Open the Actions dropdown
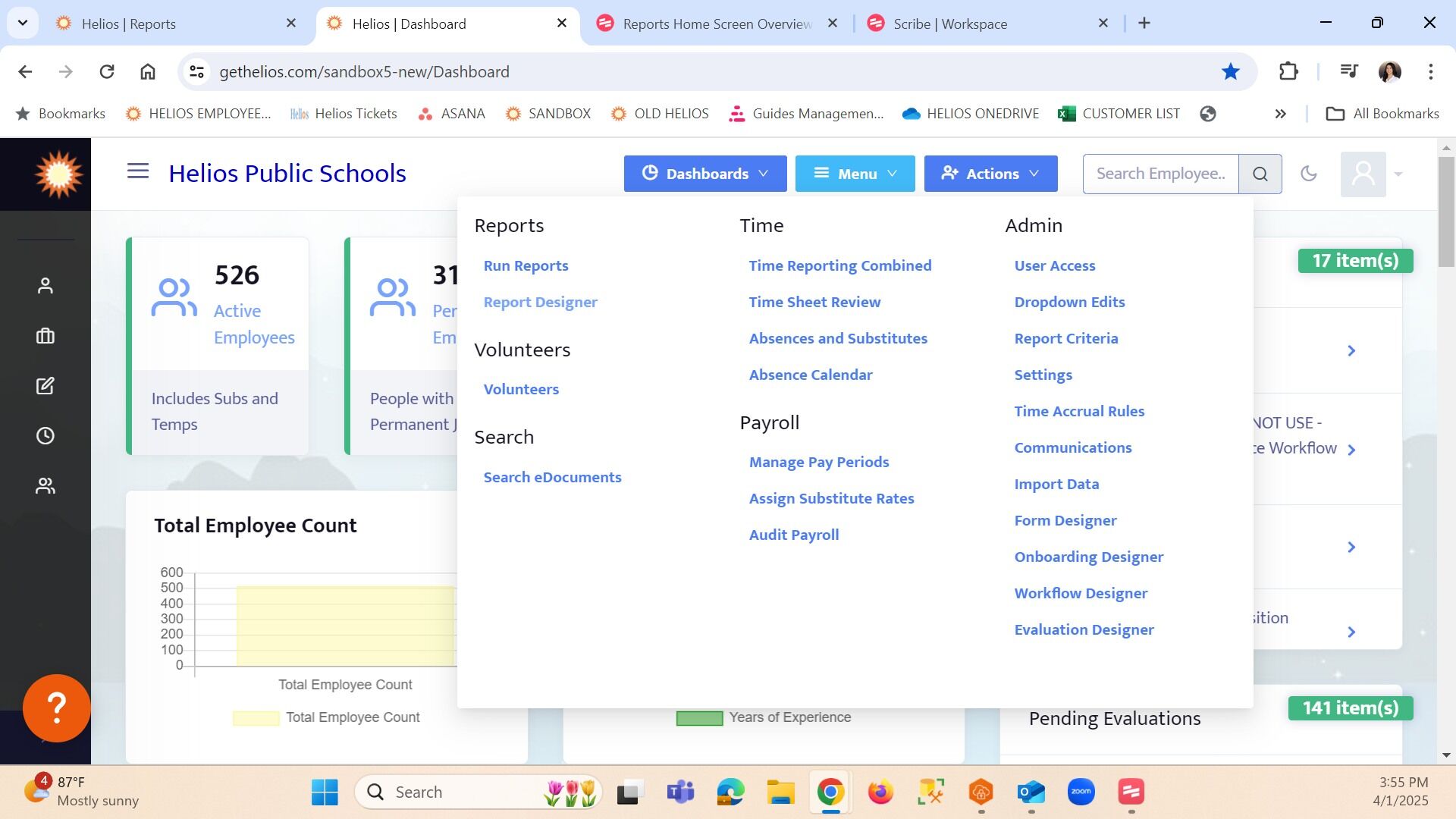Image resolution: width=1456 pixels, height=819 pixels. (990, 174)
